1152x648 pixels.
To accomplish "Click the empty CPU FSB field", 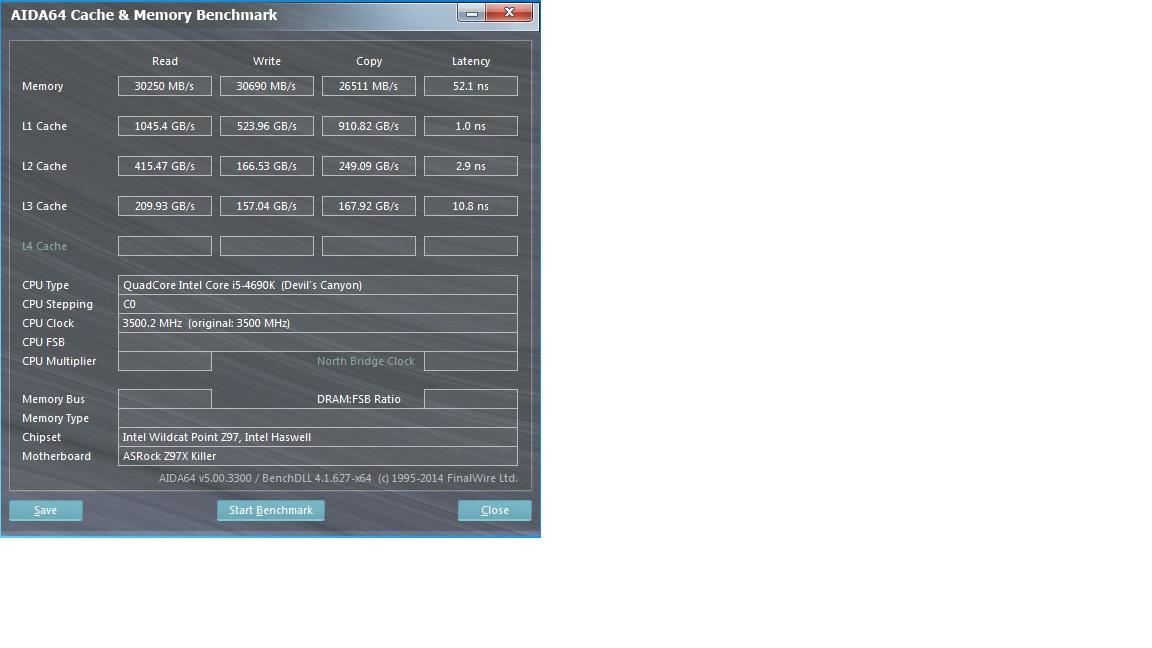I will pyautogui.click(x=317, y=342).
